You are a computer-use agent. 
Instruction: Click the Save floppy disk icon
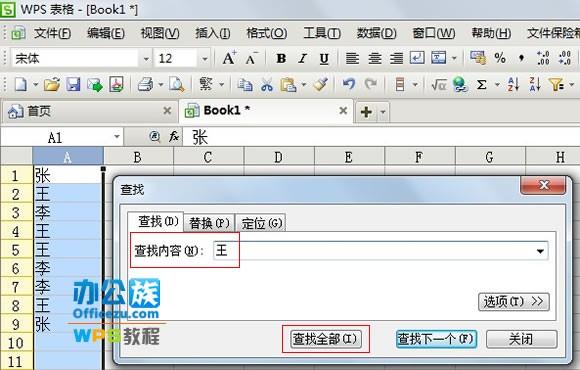[x=73, y=85]
